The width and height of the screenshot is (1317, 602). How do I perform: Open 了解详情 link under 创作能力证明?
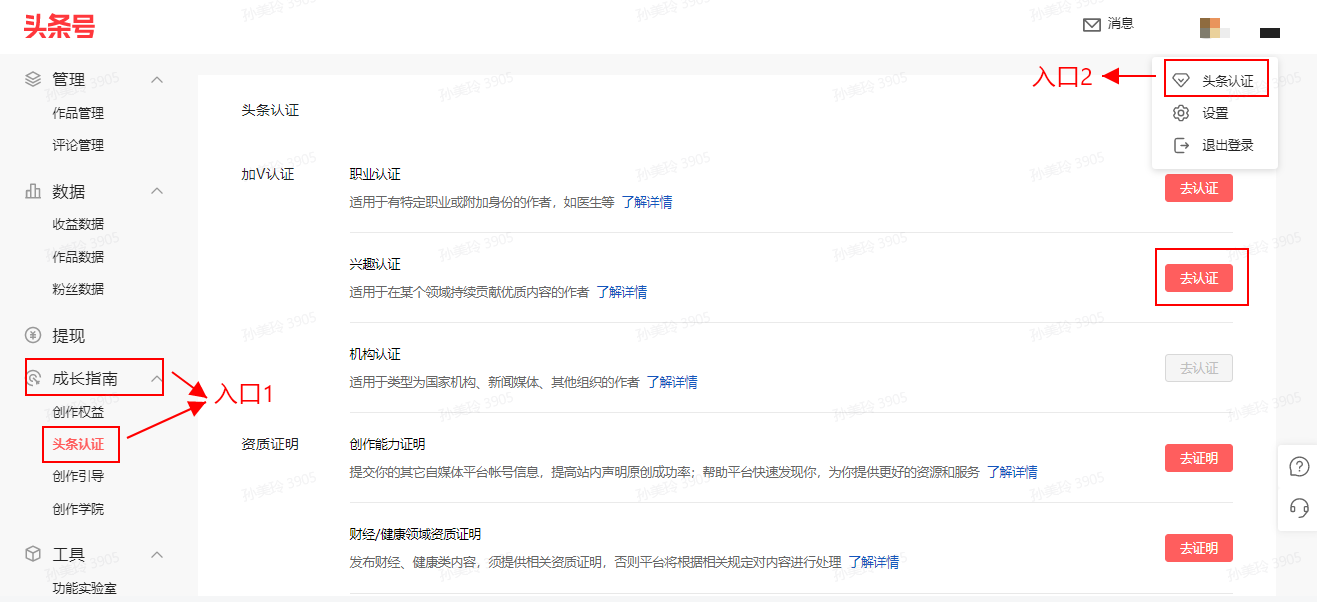[1012, 472]
